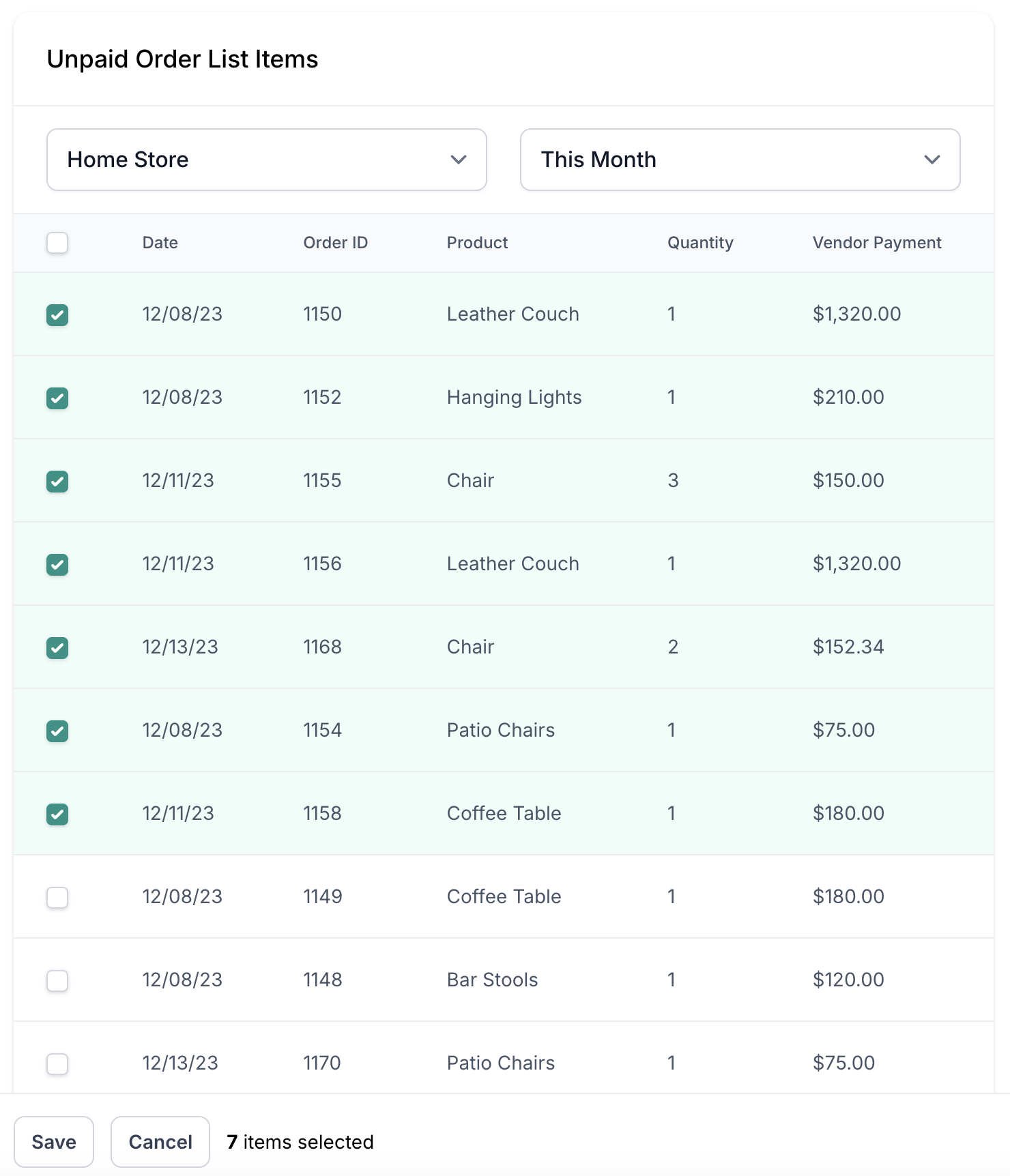The width and height of the screenshot is (1010, 1176).
Task: Click order ID 1150
Action: [x=322, y=314]
